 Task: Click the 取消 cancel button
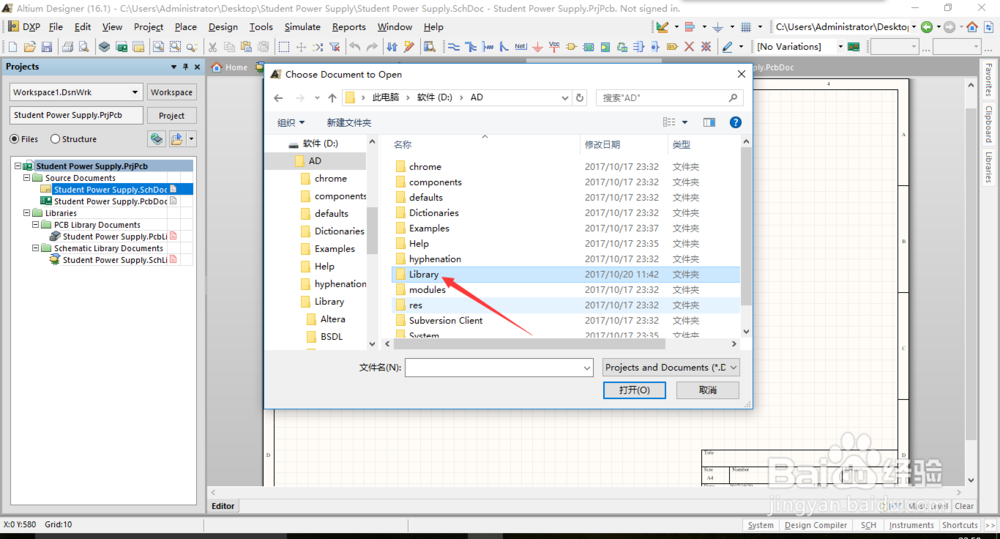[x=707, y=390]
